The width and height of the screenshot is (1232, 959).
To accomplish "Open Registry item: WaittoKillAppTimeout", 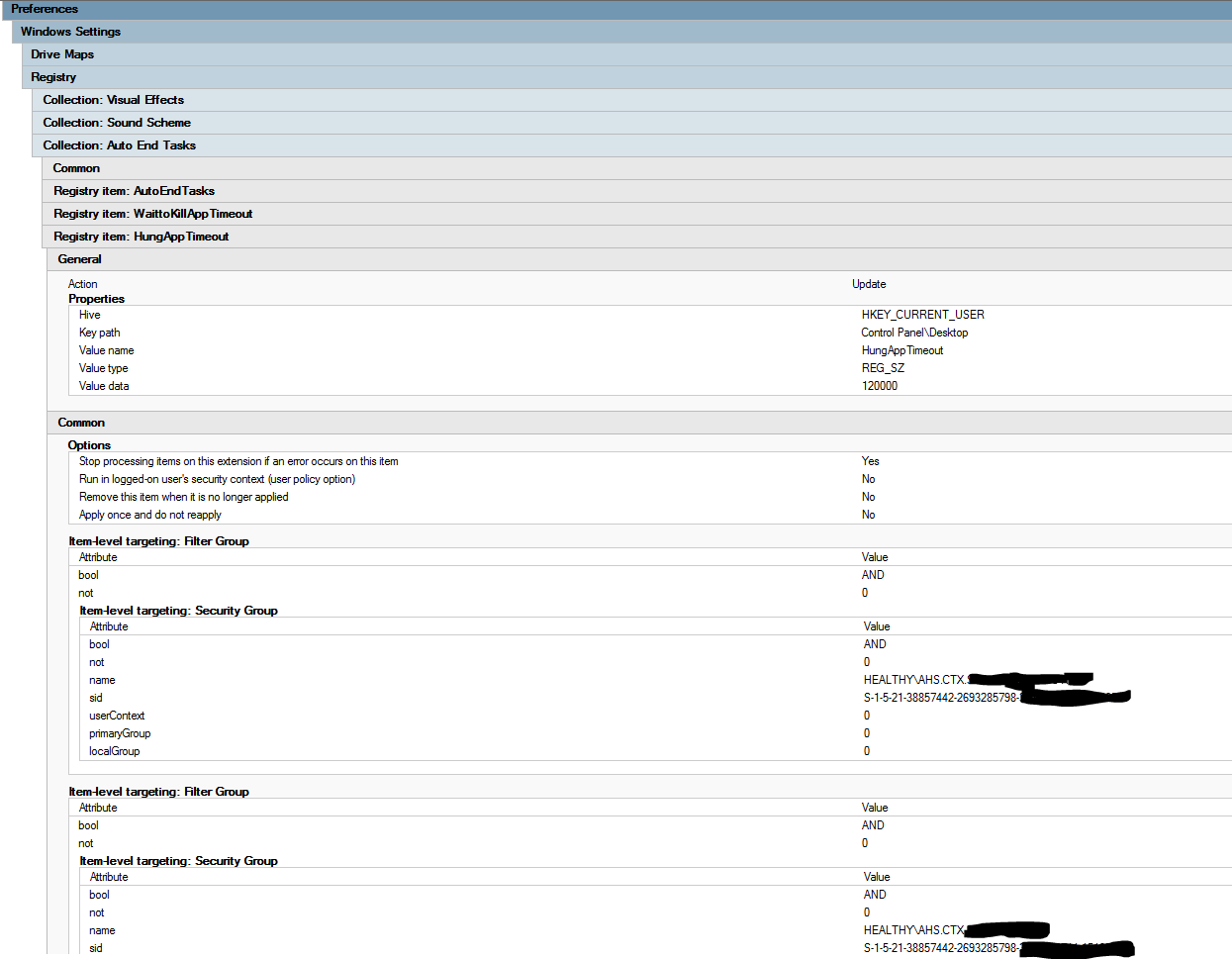I will click(x=152, y=214).
